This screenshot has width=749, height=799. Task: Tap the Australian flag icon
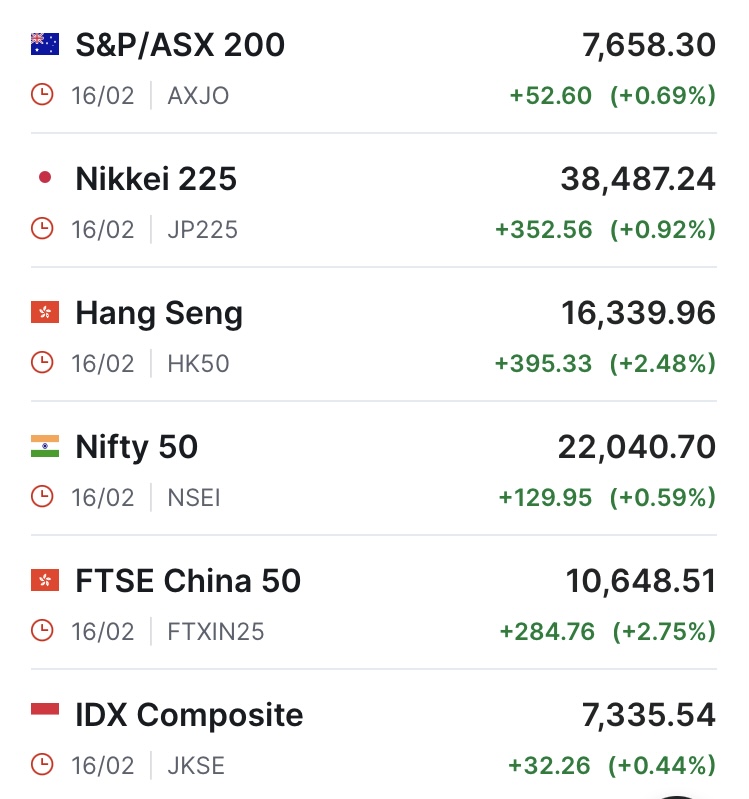tap(45, 45)
